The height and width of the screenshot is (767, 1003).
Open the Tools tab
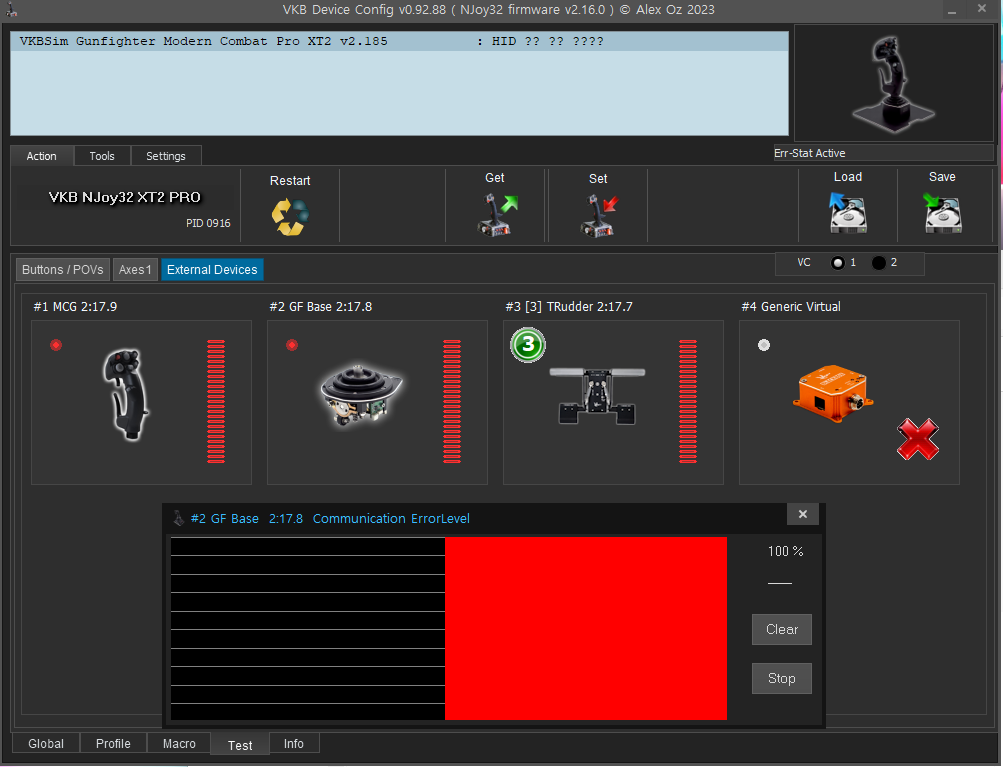tap(102, 156)
